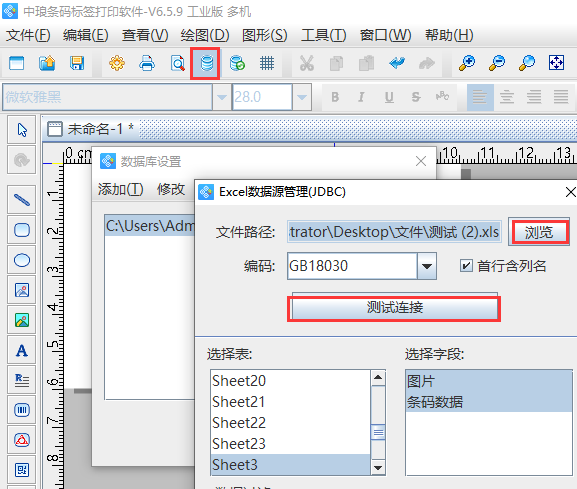577x489 pixels.
Task: Toggle right text alignment
Action: tap(534, 97)
